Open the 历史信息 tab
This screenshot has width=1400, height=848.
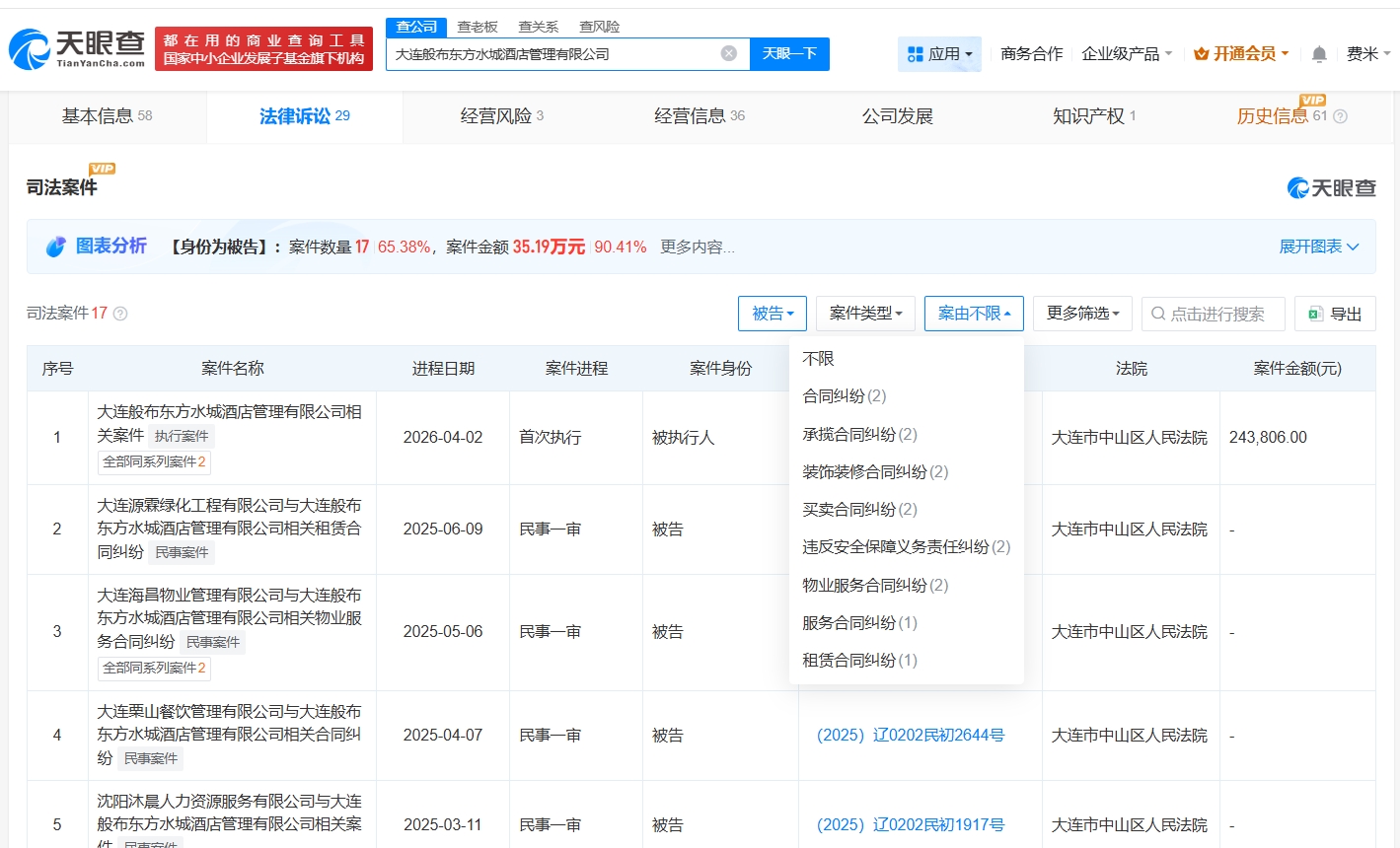tap(1291, 116)
